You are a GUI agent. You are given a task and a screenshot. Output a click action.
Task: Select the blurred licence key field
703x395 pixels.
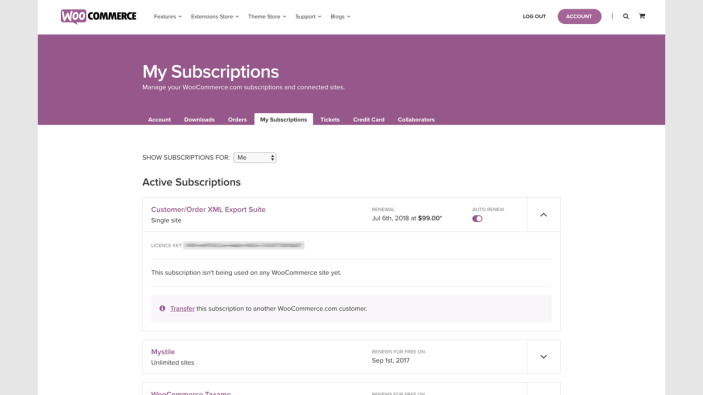(x=243, y=245)
